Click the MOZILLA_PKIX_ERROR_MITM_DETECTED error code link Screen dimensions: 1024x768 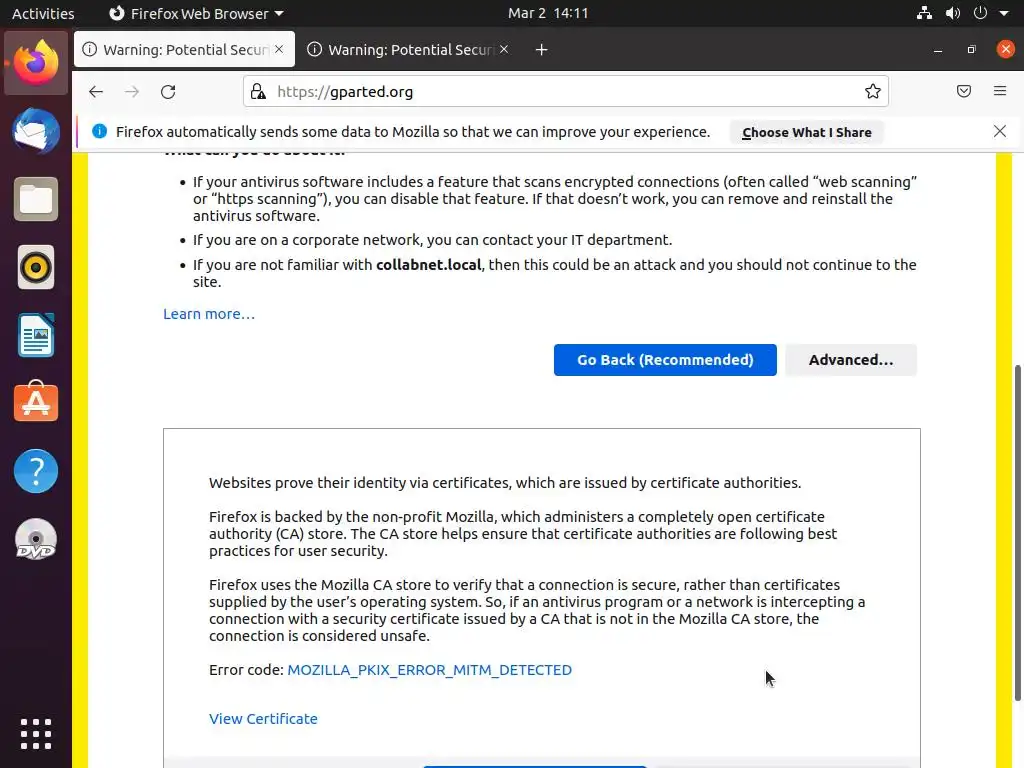[x=430, y=670]
